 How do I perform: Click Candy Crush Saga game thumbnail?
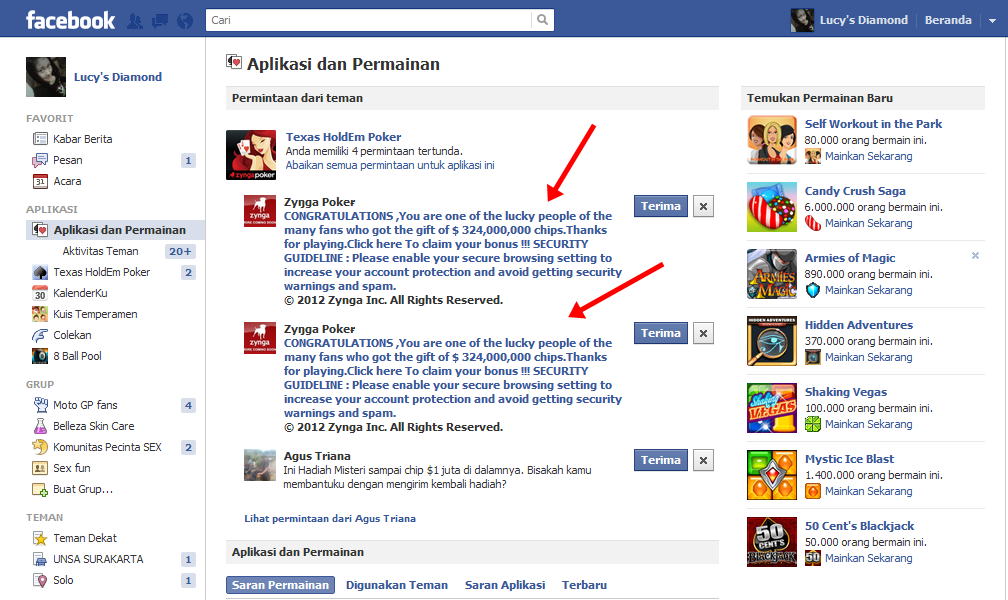pyautogui.click(x=771, y=207)
